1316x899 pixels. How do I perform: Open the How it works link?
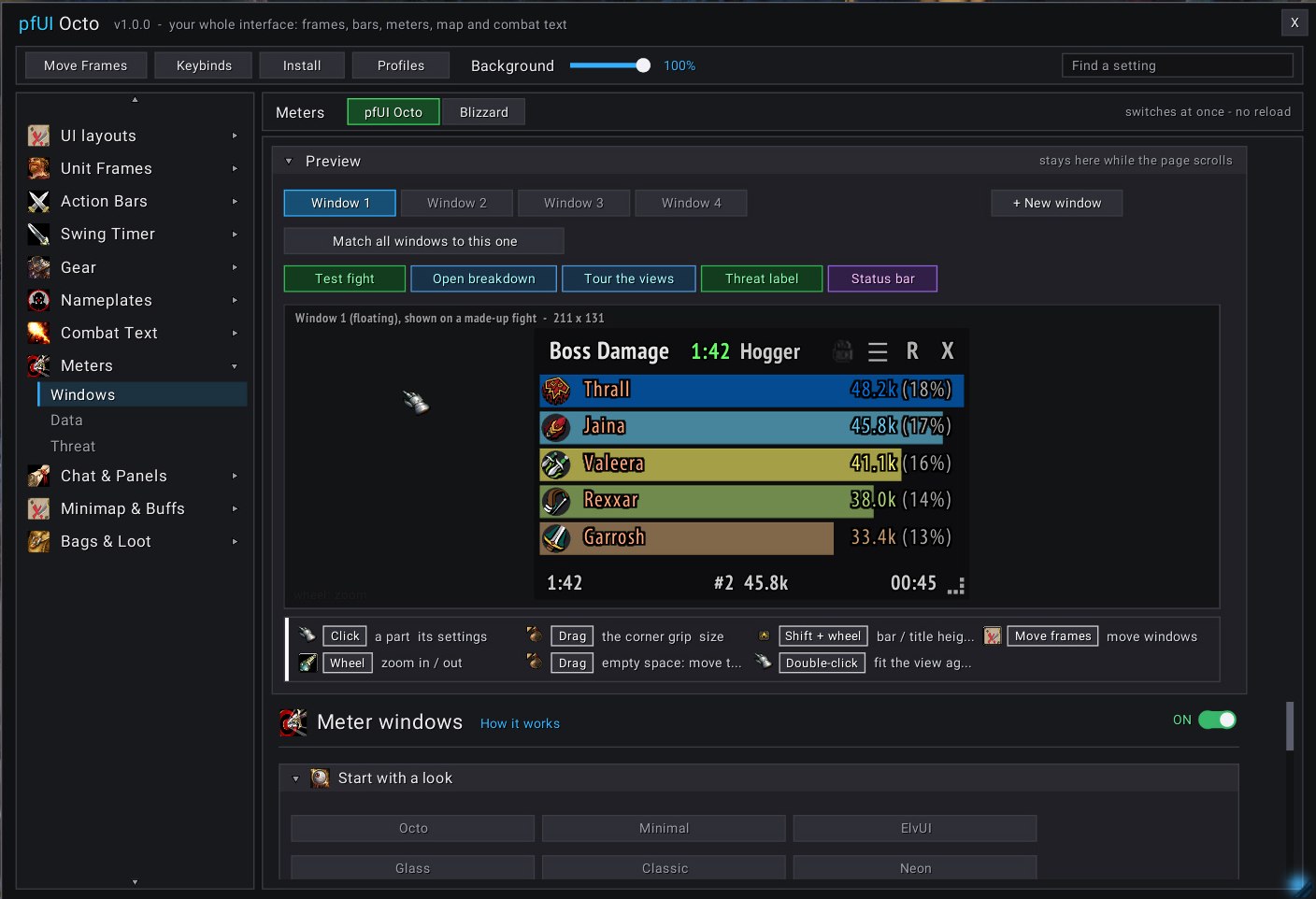pyautogui.click(x=520, y=723)
